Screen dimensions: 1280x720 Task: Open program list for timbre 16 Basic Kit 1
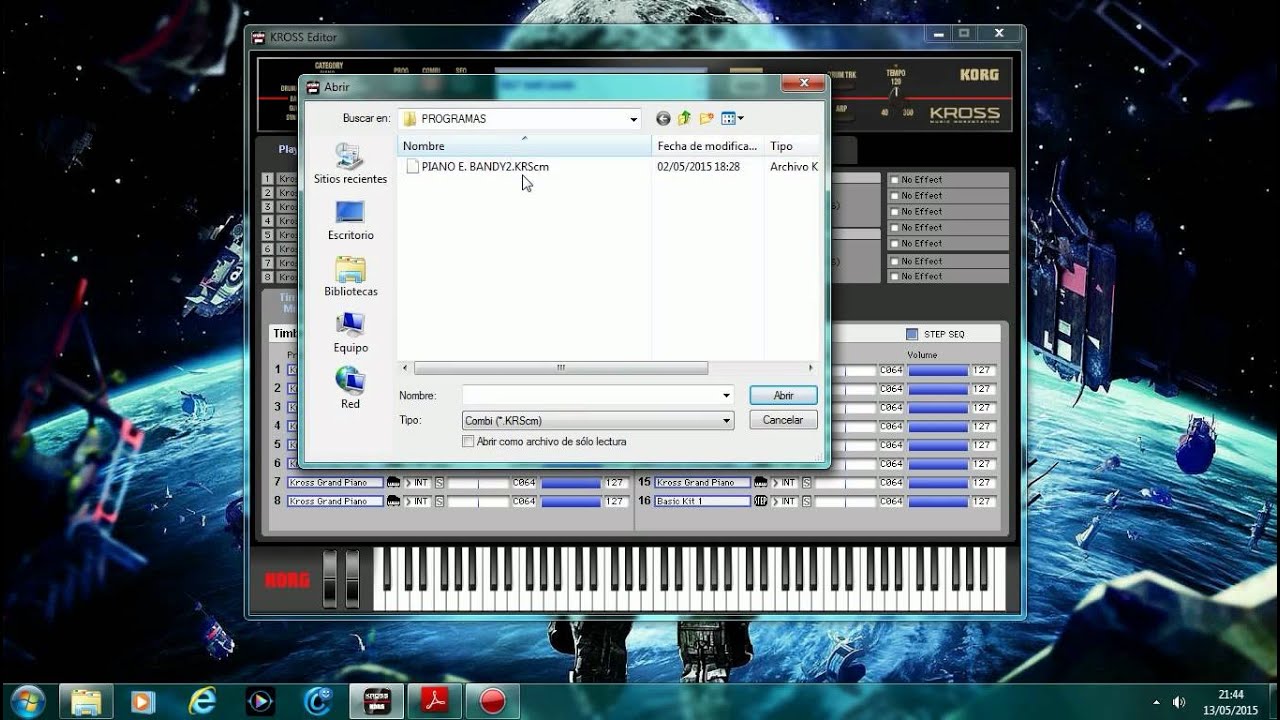point(703,501)
